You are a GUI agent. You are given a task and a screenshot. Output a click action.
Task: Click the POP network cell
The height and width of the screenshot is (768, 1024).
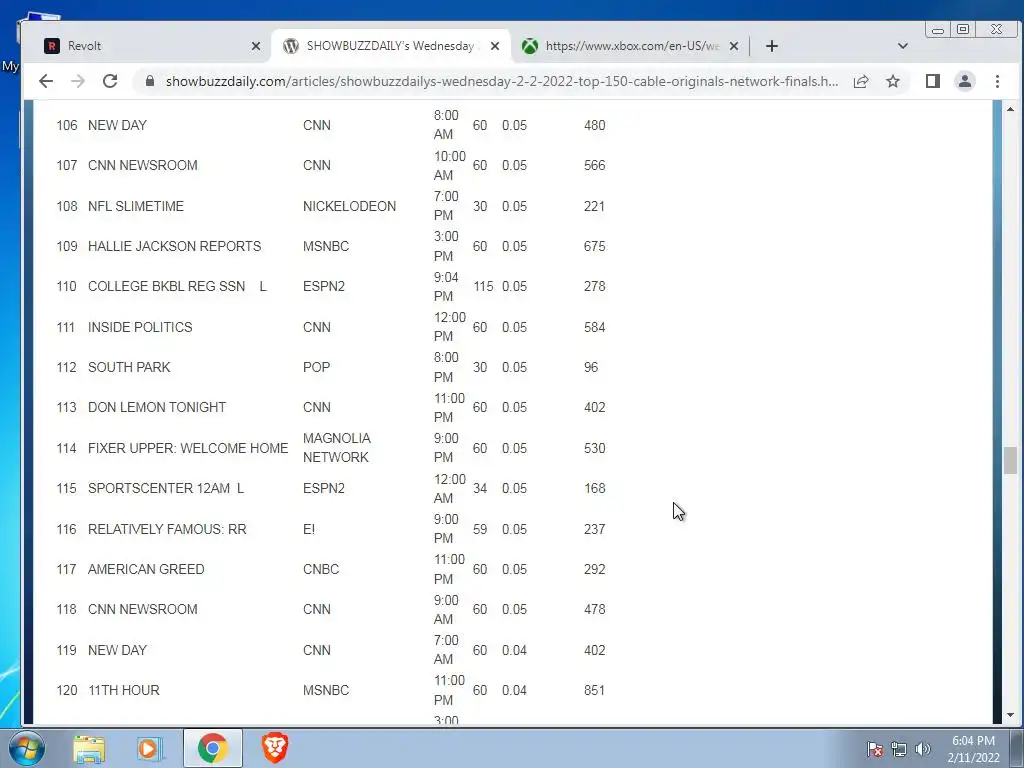point(317,367)
